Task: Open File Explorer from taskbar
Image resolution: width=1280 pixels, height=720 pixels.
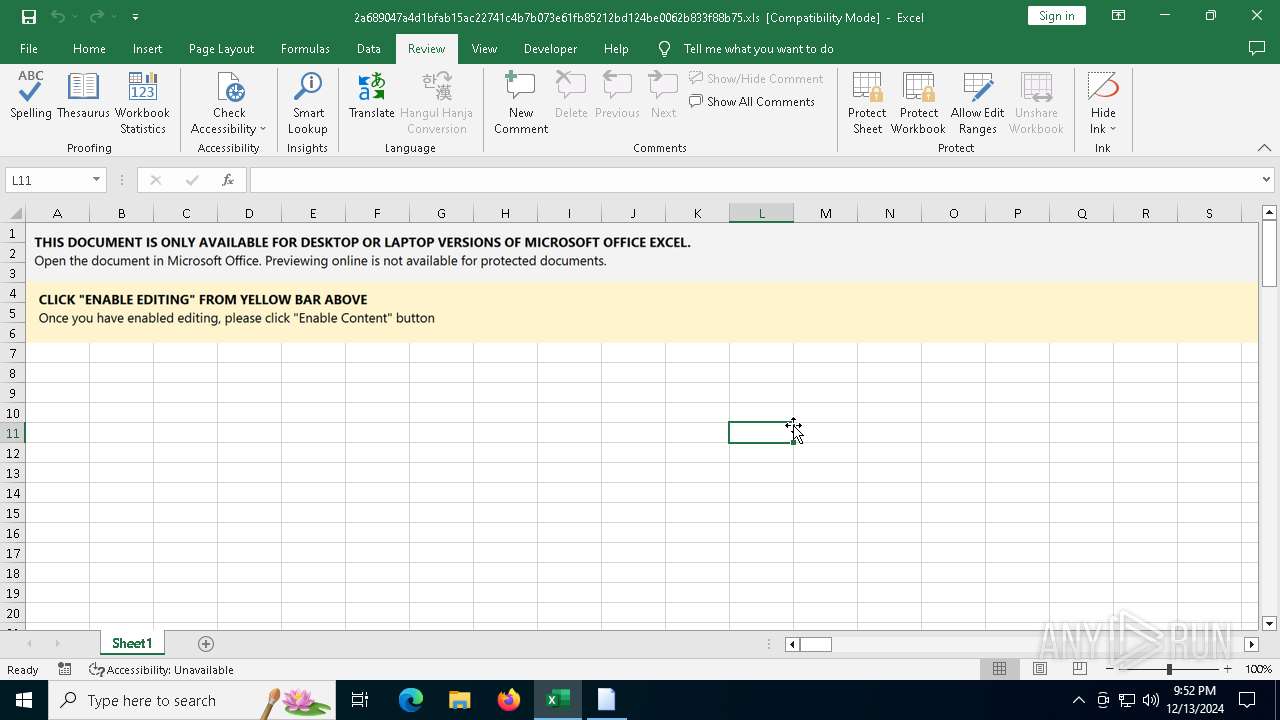Action: 460,700
